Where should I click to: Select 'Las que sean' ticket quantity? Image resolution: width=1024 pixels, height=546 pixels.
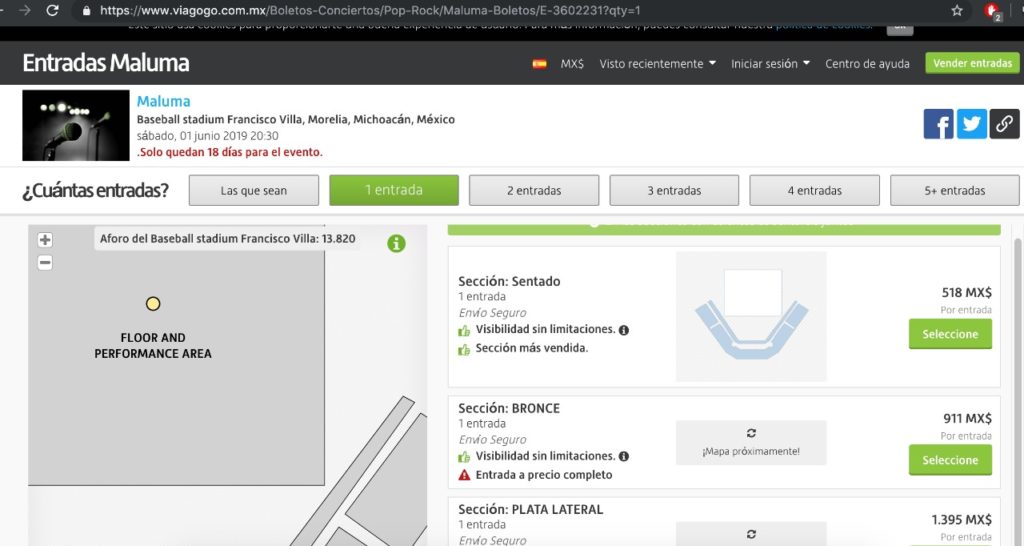click(254, 191)
